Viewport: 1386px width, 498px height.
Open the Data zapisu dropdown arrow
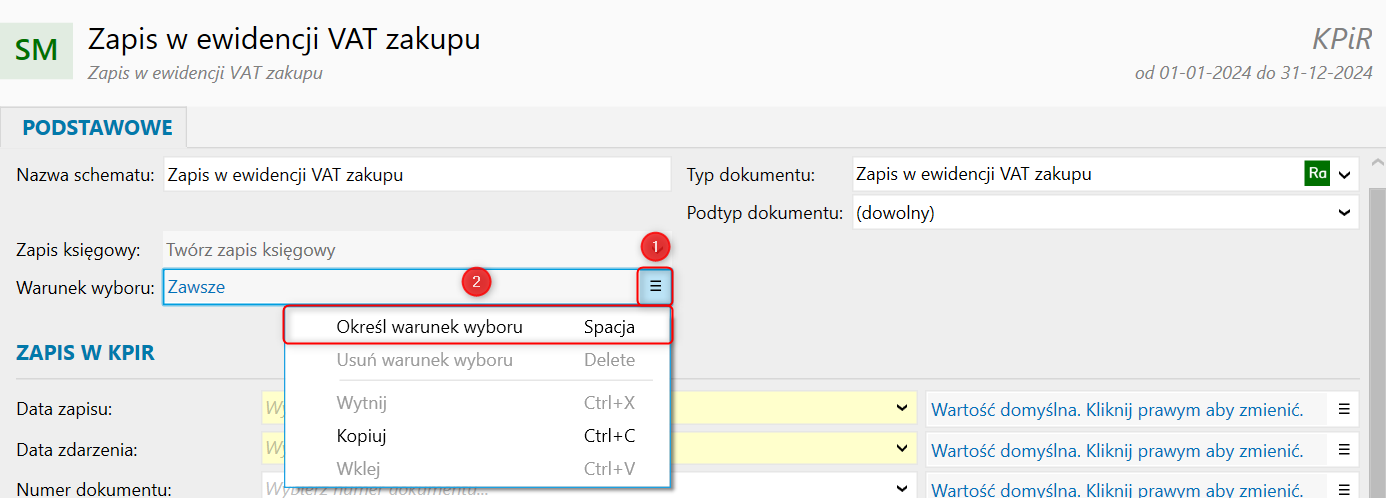902,408
